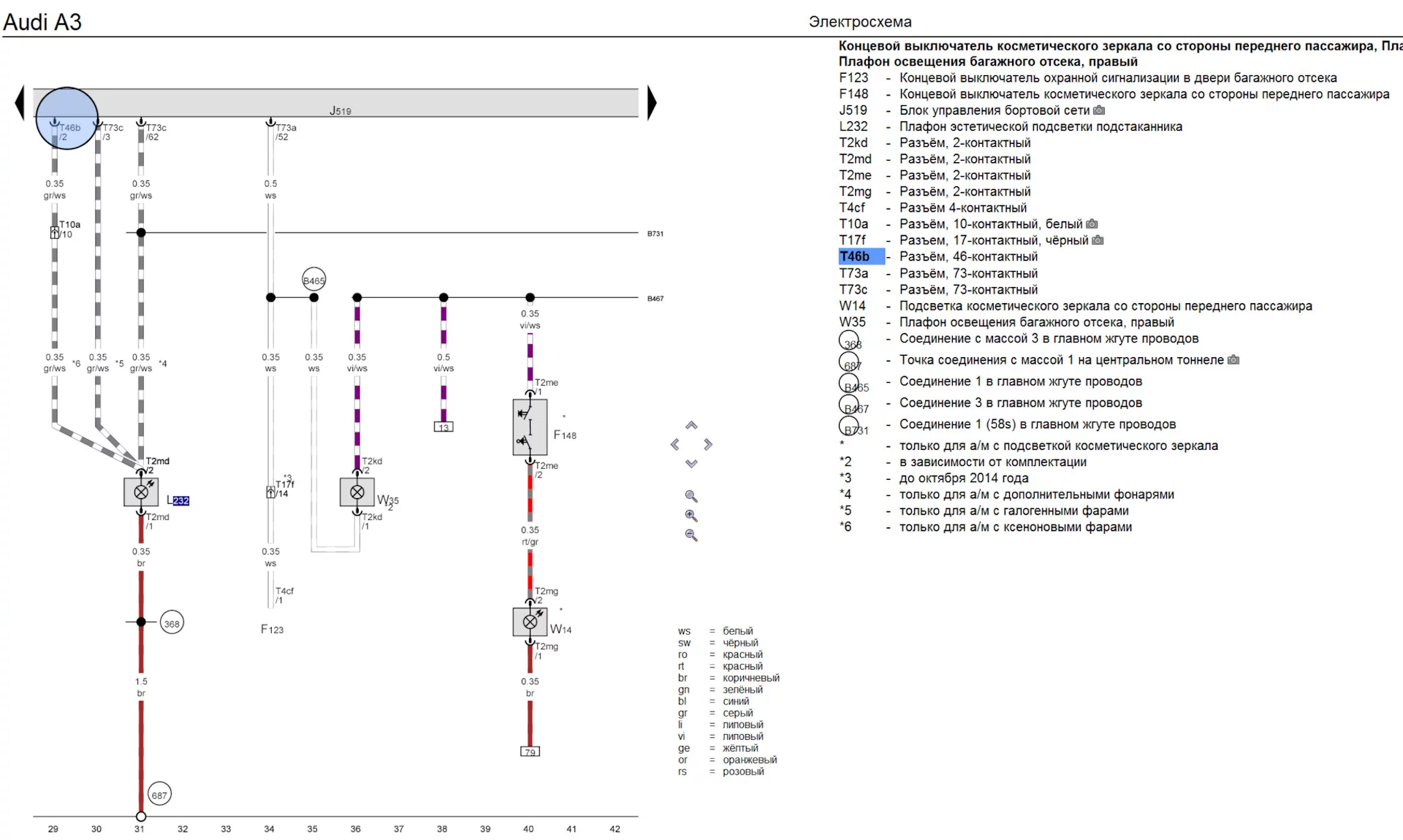This screenshot has height=840, width=1403.
Task: Click the pan right arrow
Action: [708, 444]
